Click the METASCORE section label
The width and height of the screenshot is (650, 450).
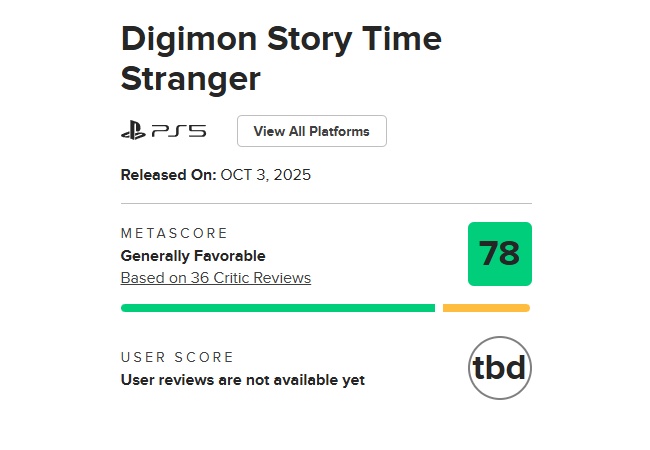174,233
